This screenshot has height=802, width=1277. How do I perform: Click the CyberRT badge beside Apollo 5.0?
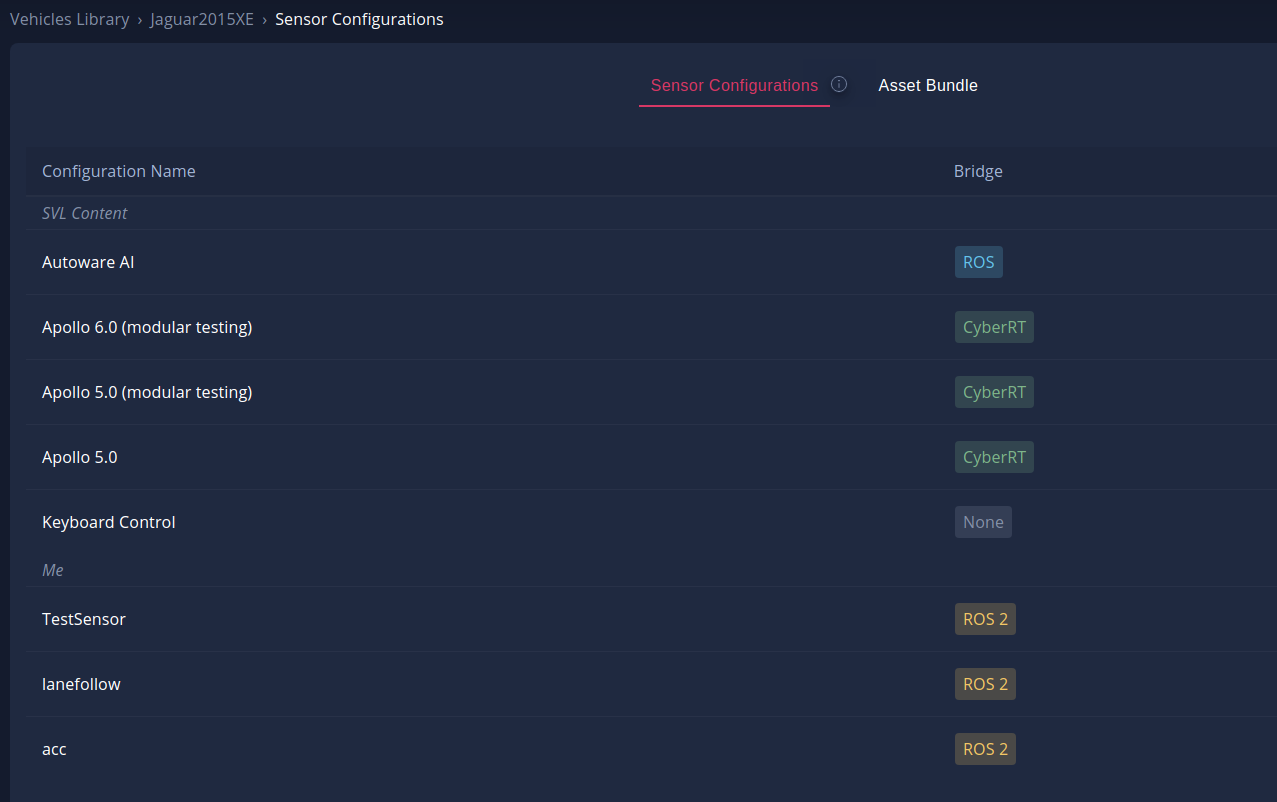[x=994, y=456]
